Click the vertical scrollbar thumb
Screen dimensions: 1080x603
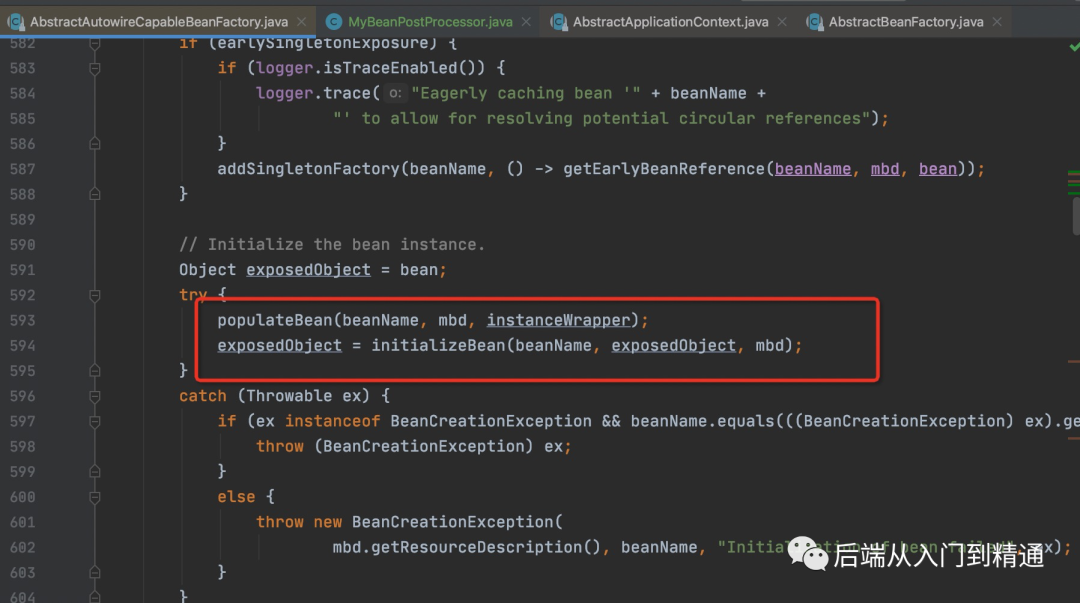click(1076, 216)
